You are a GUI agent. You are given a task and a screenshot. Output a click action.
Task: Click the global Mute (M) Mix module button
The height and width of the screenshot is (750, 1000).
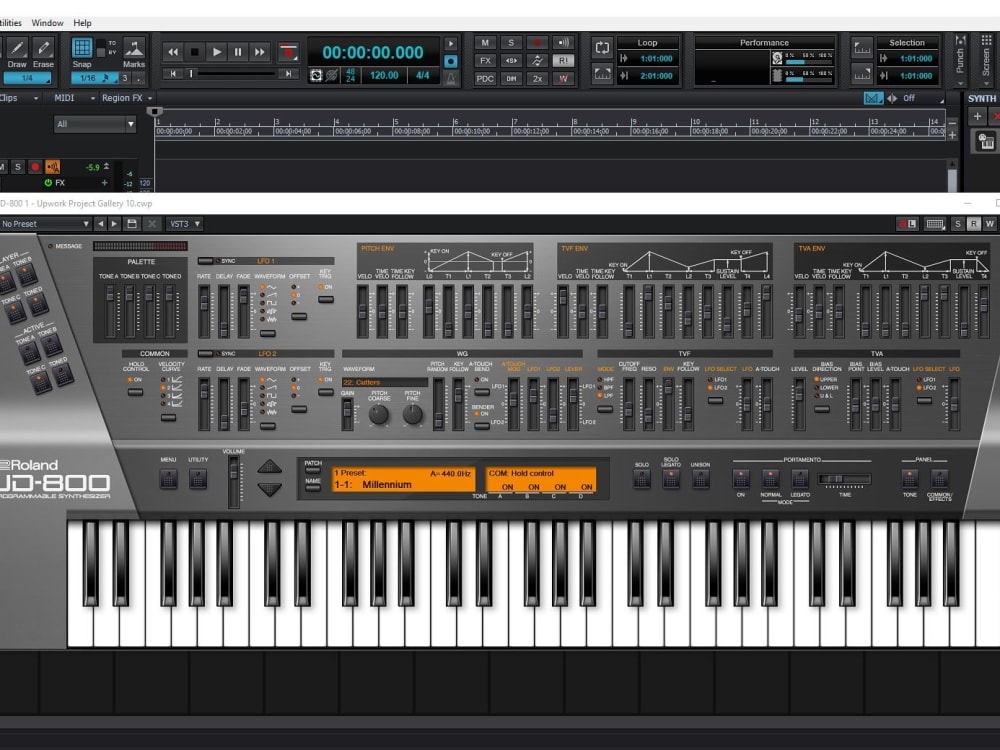click(x=485, y=43)
